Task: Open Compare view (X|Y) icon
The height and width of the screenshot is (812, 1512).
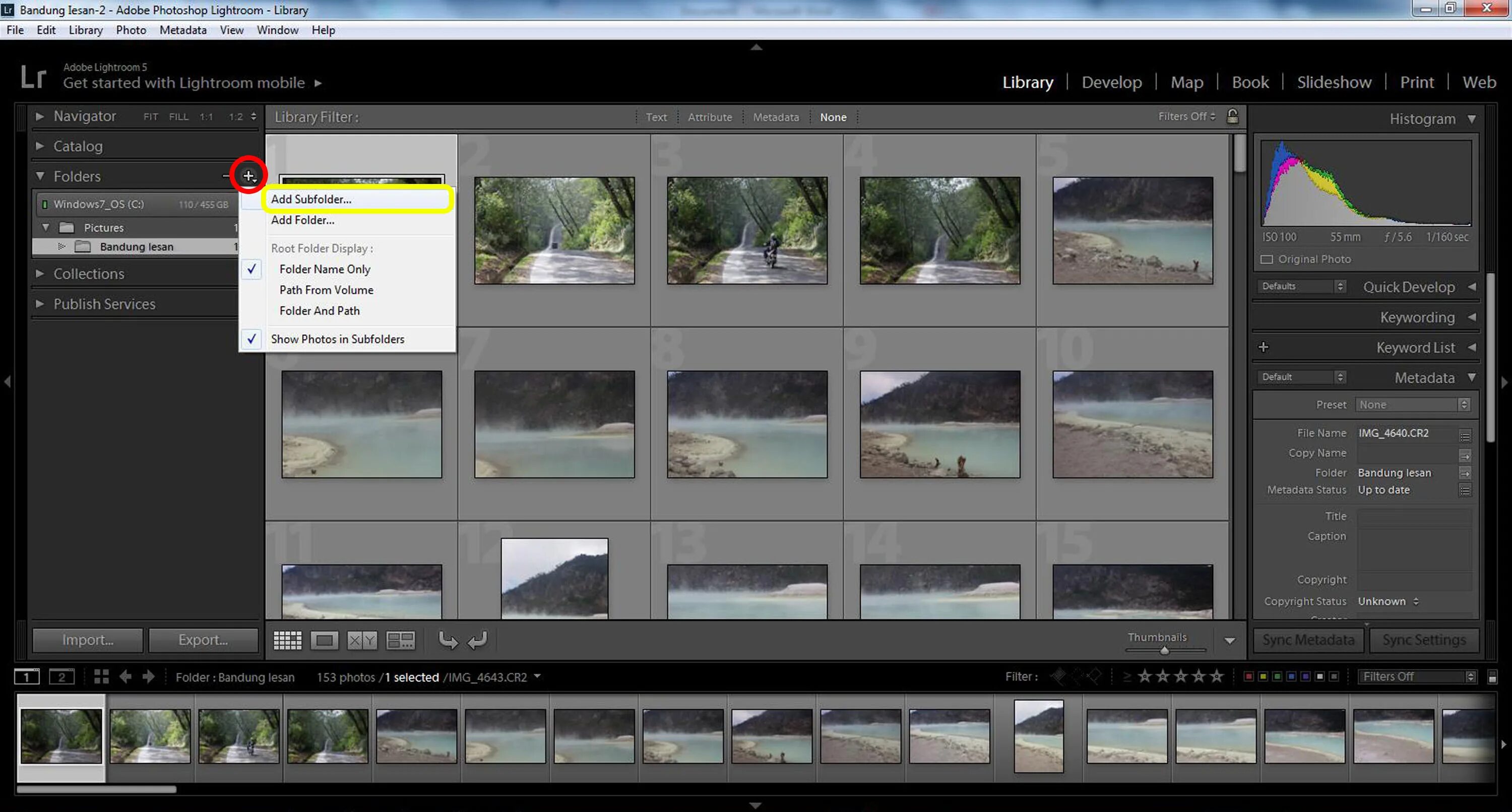Action: 362,640
